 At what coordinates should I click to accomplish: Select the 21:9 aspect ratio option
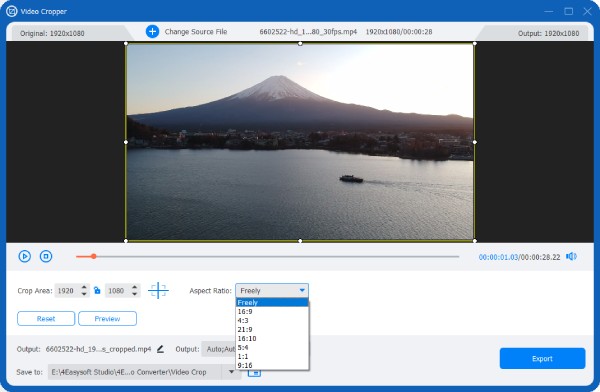[x=272, y=329]
